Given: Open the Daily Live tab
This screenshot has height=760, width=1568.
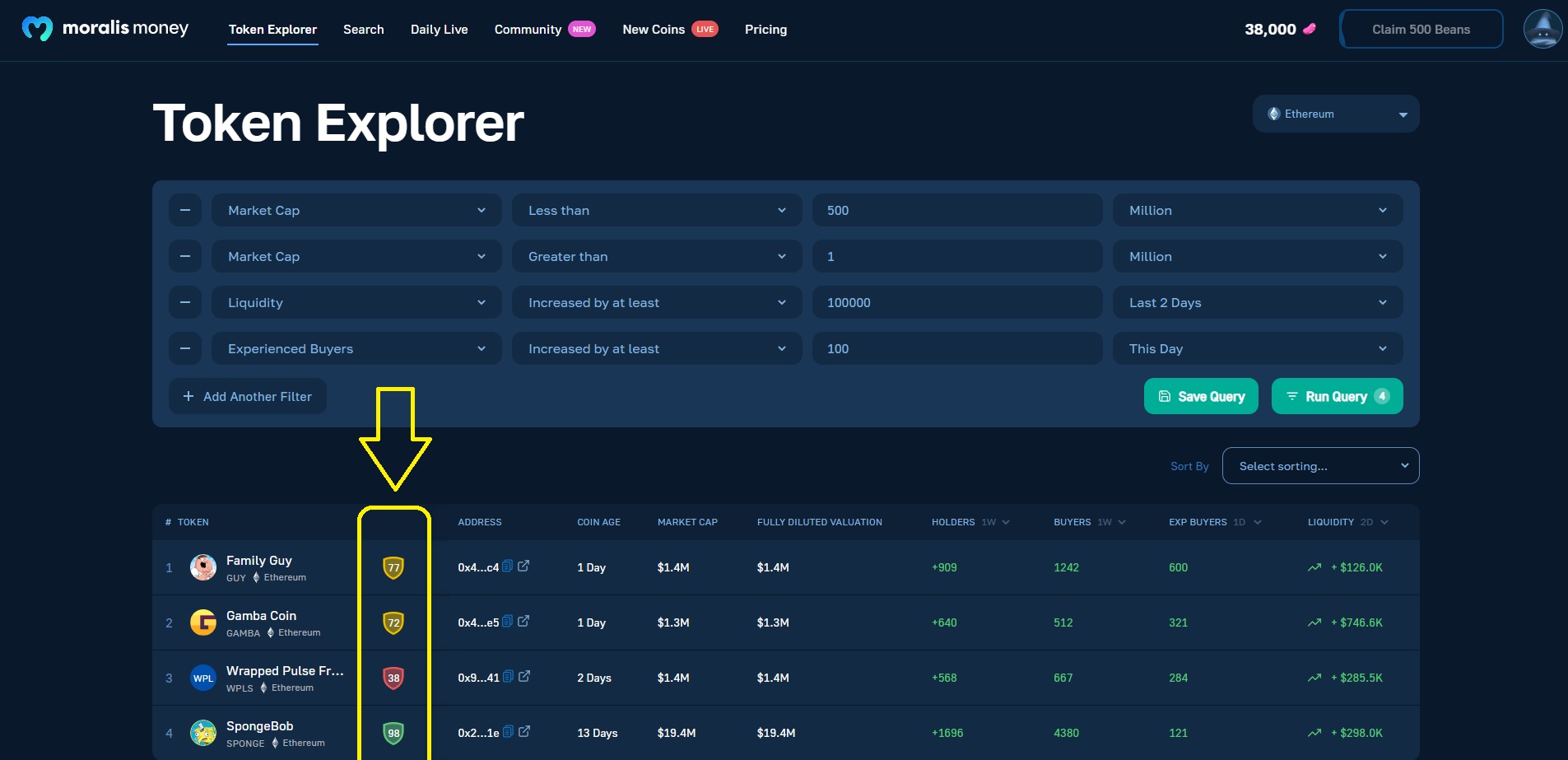Looking at the screenshot, I should [x=440, y=30].
